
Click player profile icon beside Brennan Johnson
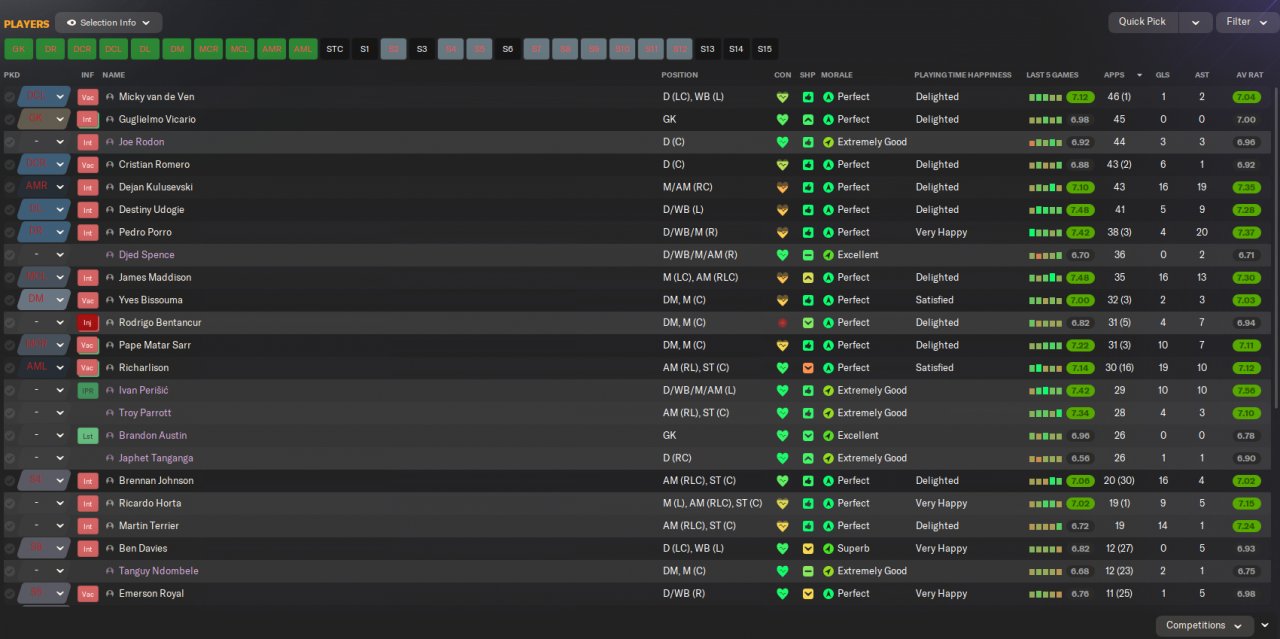pos(110,481)
